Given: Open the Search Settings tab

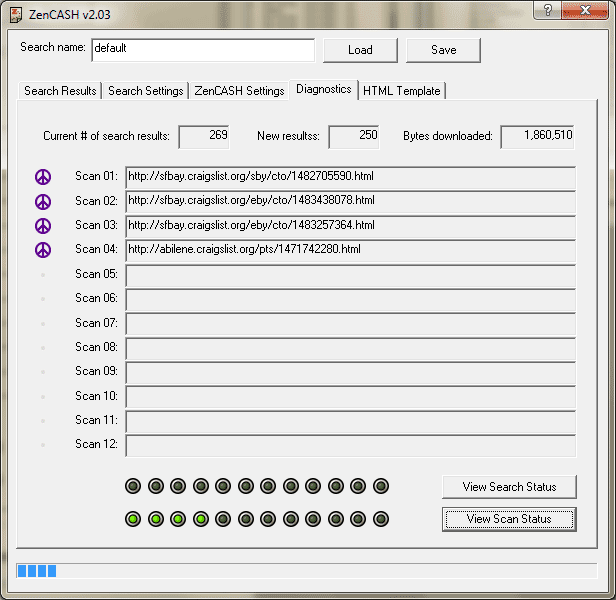Looking at the screenshot, I should [x=146, y=91].
